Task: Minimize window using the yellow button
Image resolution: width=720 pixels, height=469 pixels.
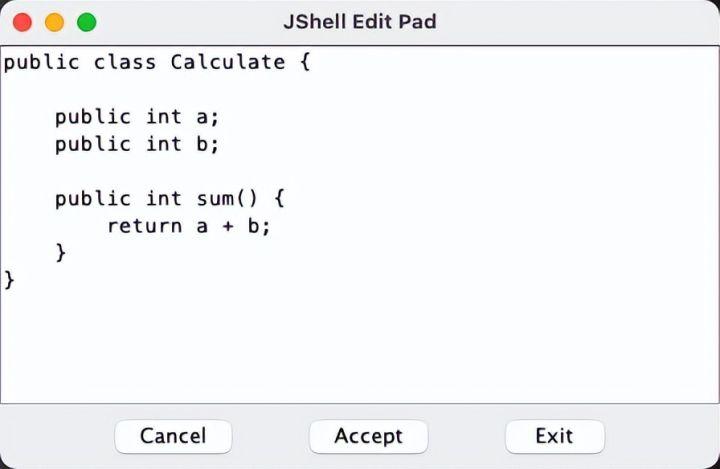Action: pyautogui.click(x=54, y=21)
